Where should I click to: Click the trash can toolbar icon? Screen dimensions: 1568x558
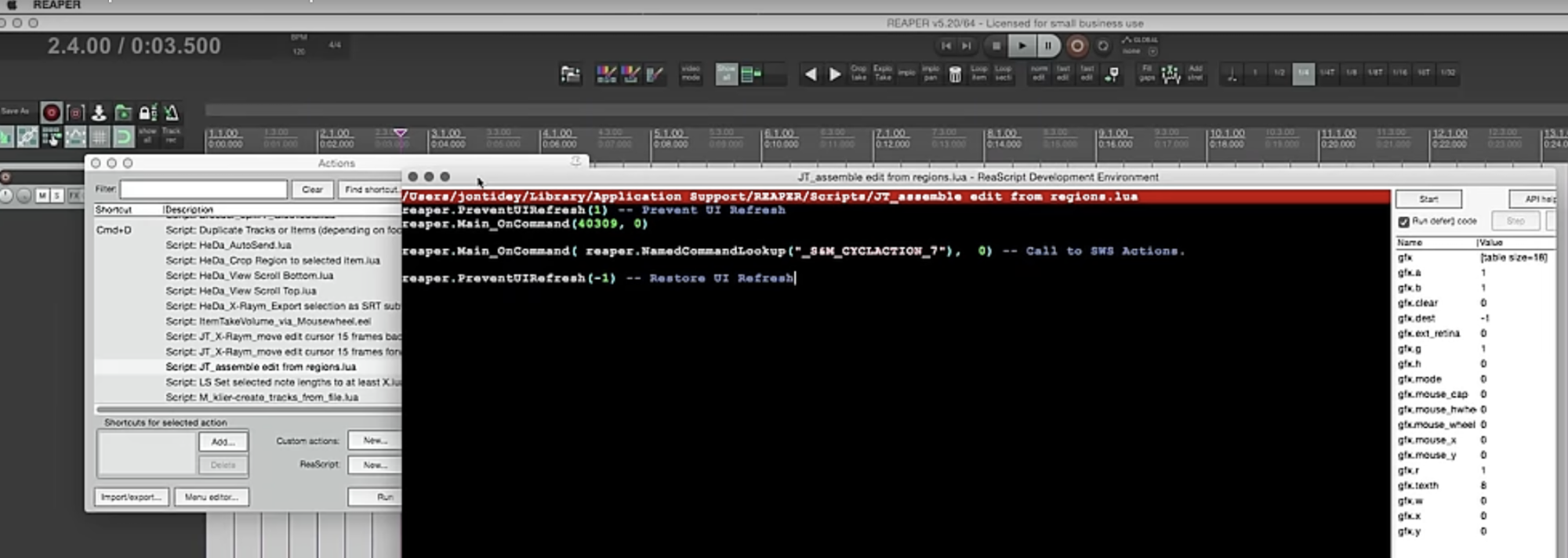(x=955, y=74)
